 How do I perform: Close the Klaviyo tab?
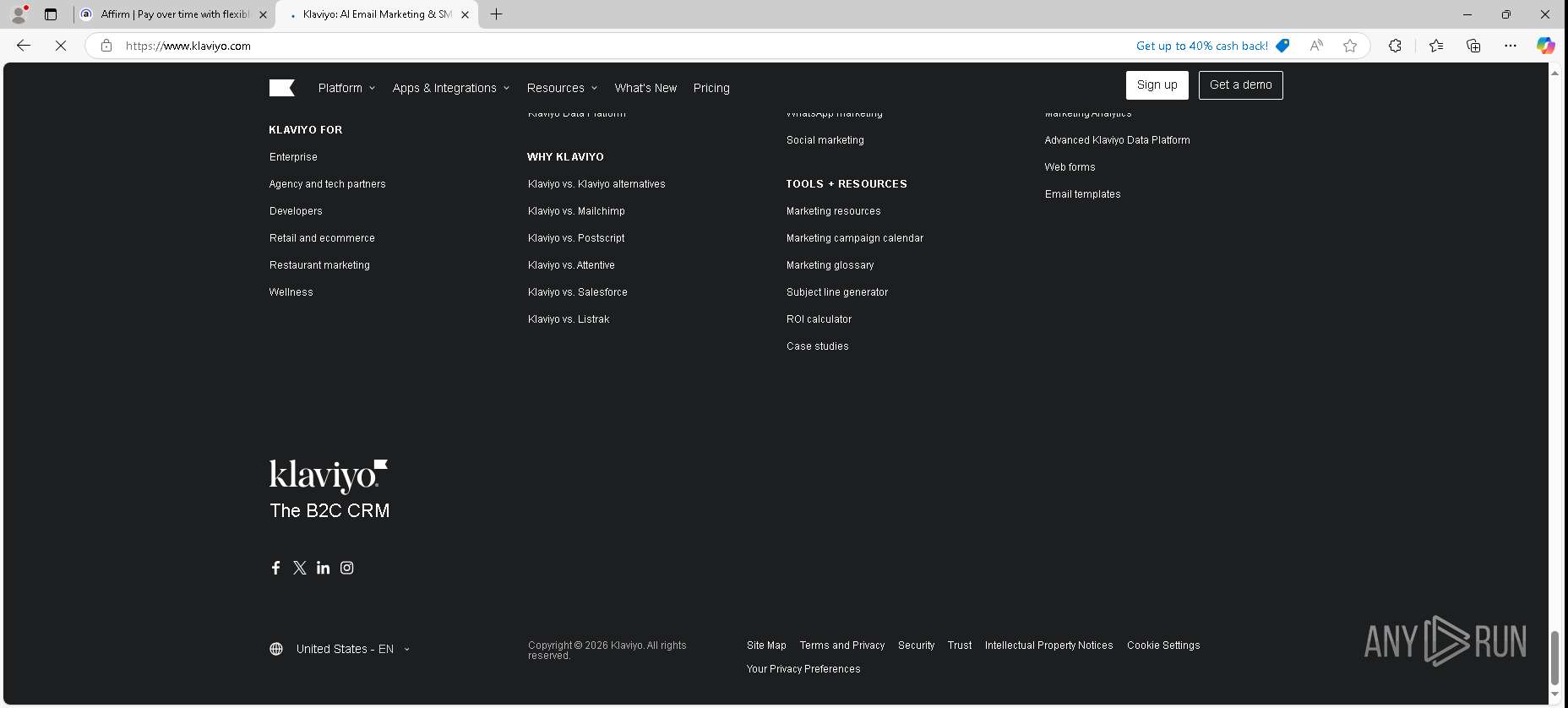(465, 14)
